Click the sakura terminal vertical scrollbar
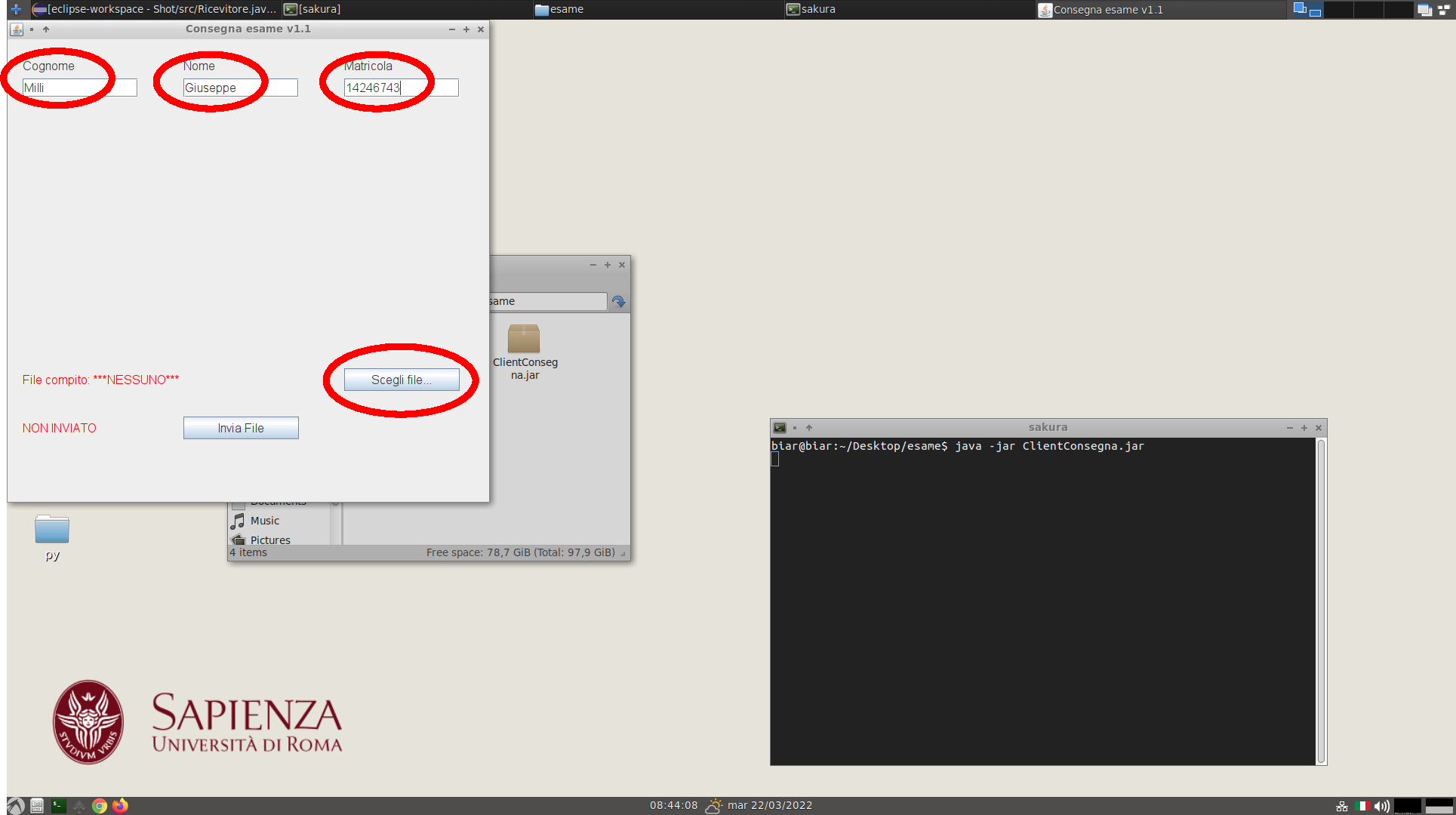Screen dimensions: 1456x815 [1321, 601]
